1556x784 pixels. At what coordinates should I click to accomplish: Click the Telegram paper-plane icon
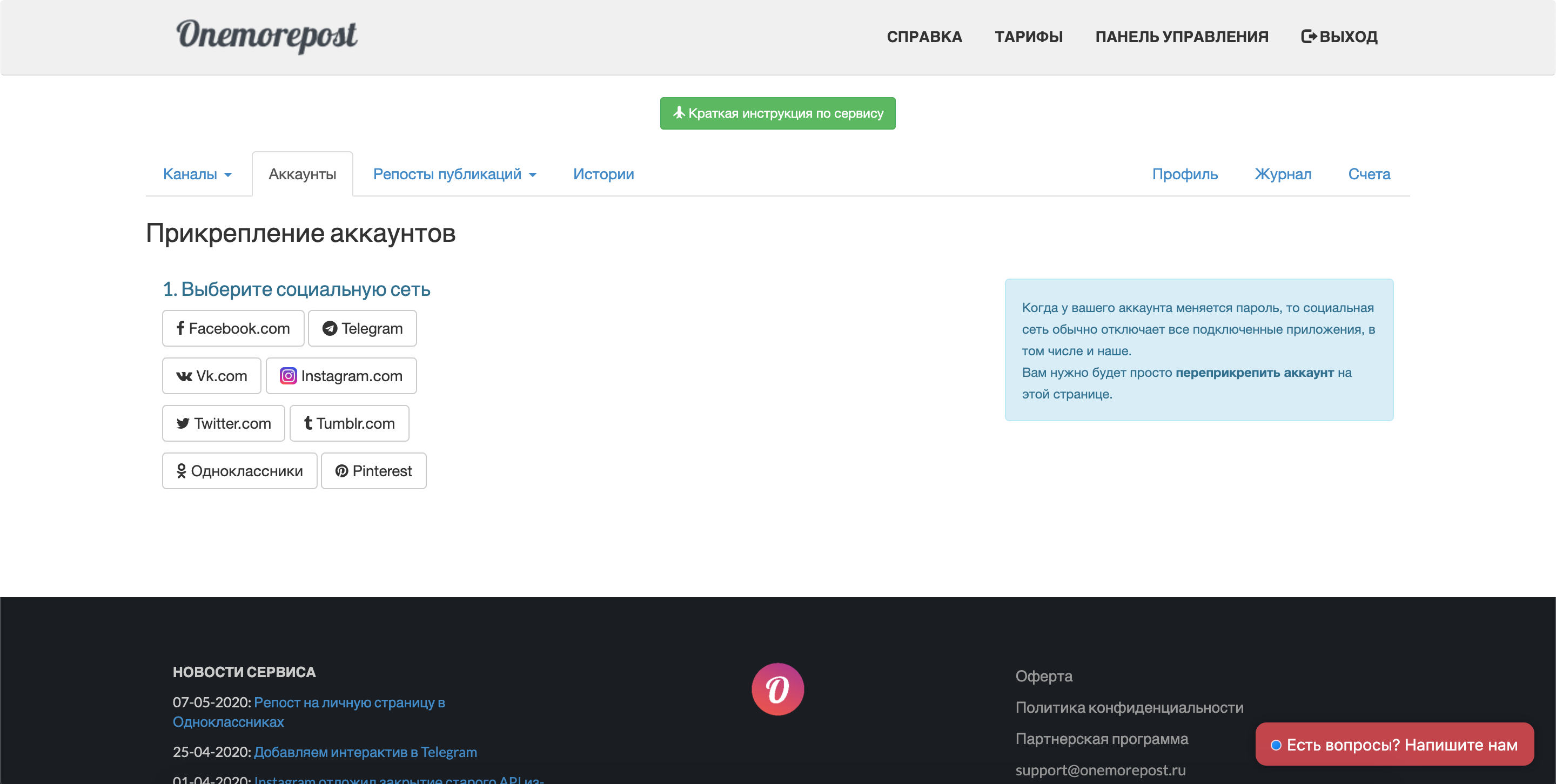[330, 328]
